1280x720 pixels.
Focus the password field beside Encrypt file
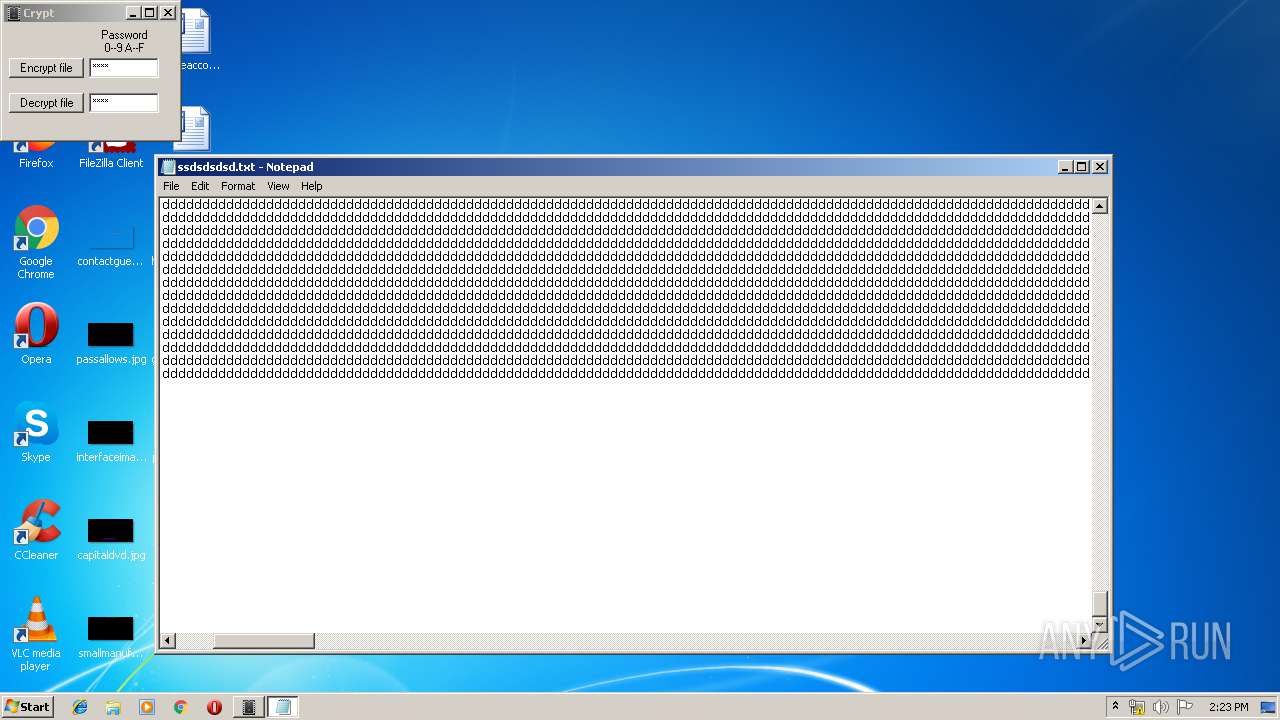pos(124,68)
